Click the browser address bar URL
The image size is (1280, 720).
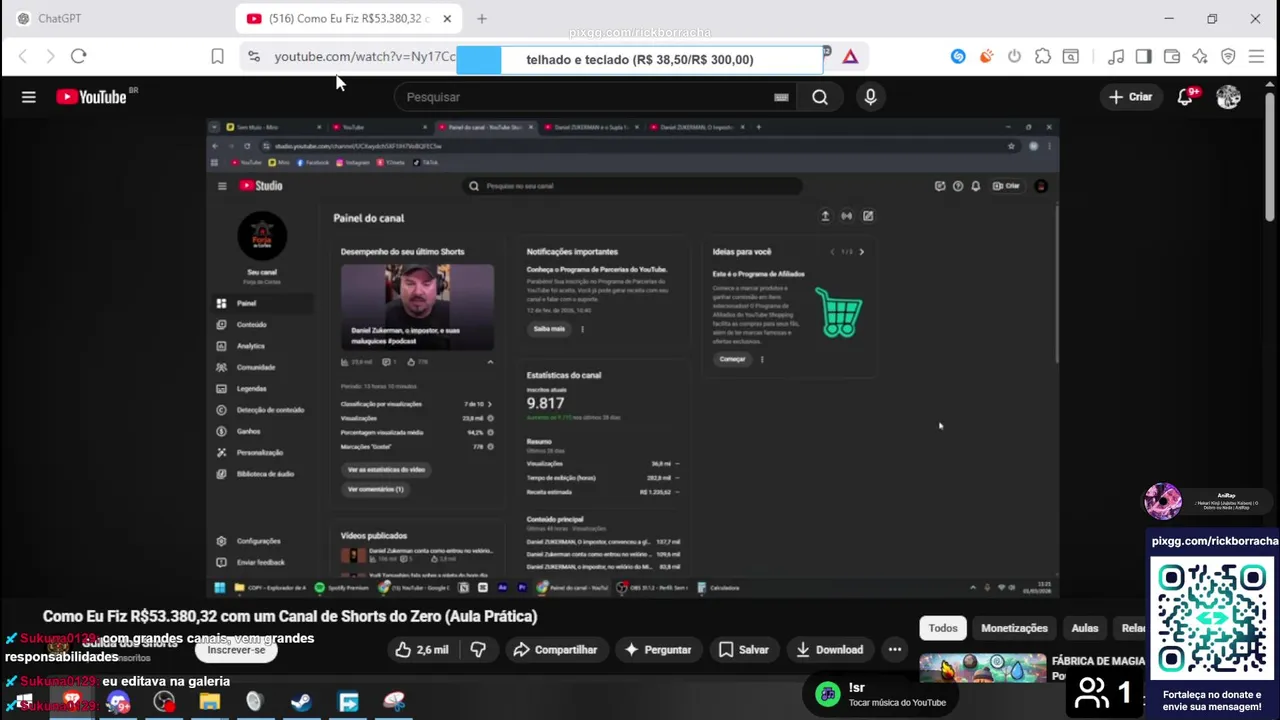364,57
